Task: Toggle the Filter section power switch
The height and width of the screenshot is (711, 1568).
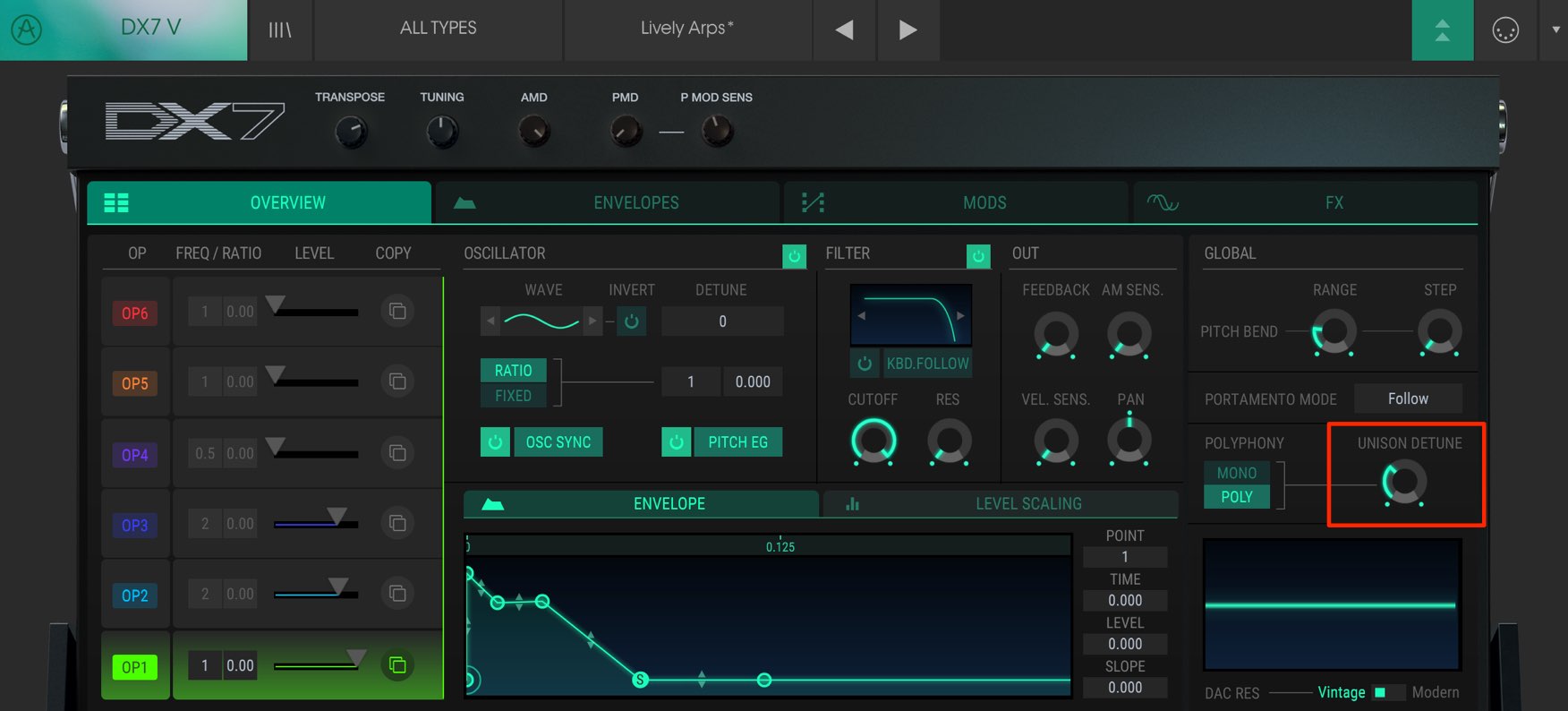Action: point(978,256)
